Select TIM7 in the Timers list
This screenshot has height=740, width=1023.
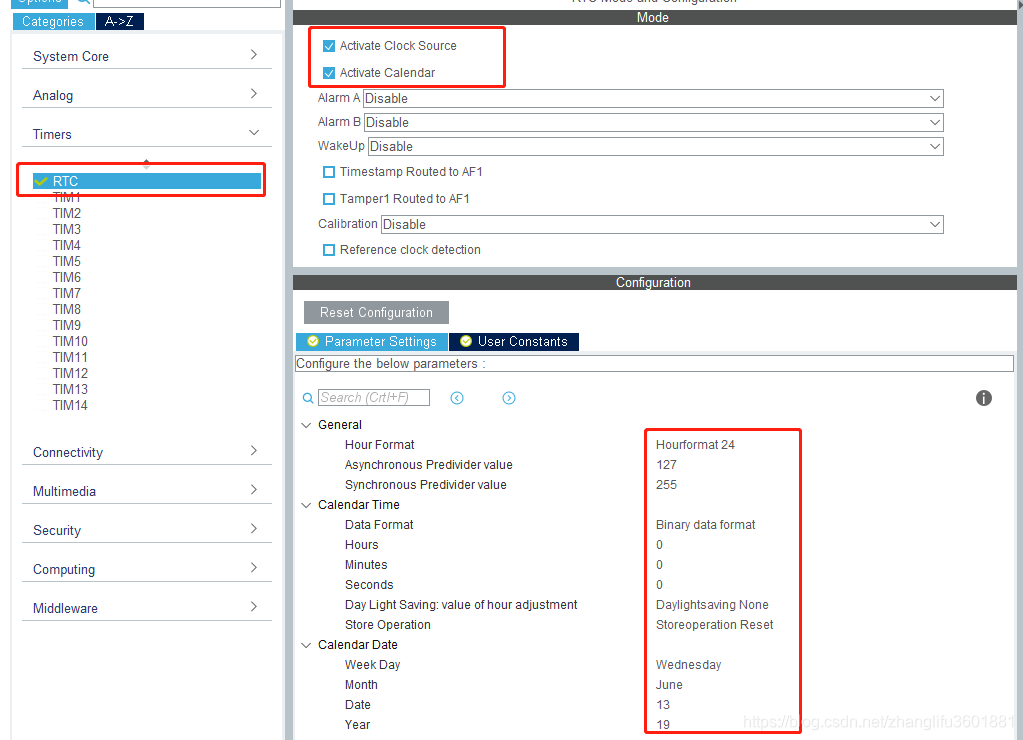(67, 293)
